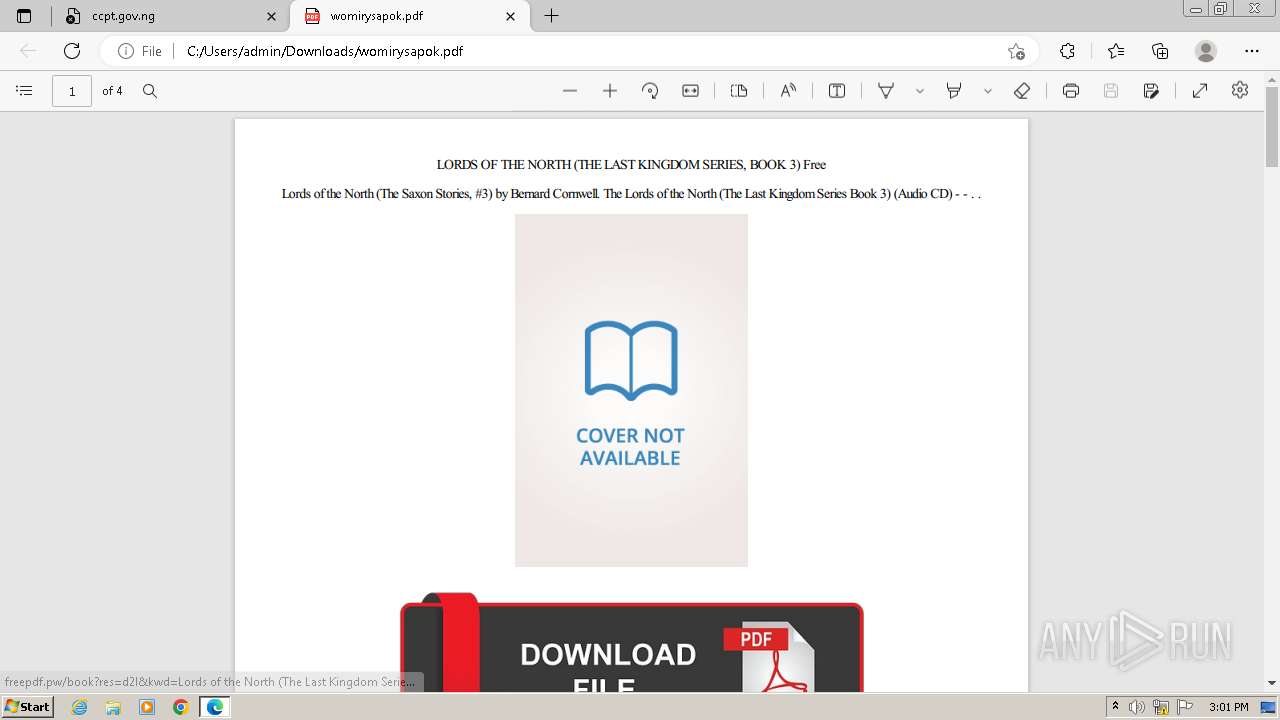Open the Favorites list
This screenshot has width=1280, height=720.
point(1116,51)
